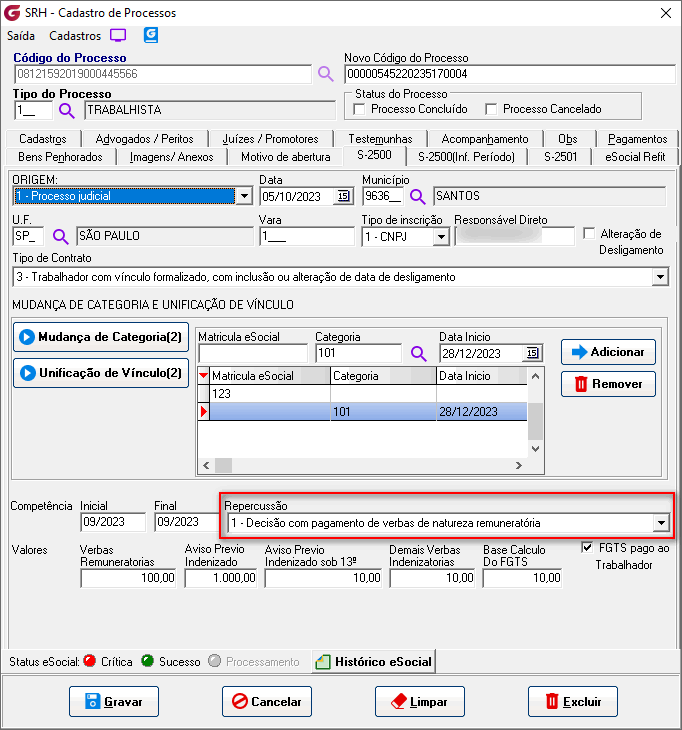Expand the ORIGEM dropdown

tap(243, 196)
